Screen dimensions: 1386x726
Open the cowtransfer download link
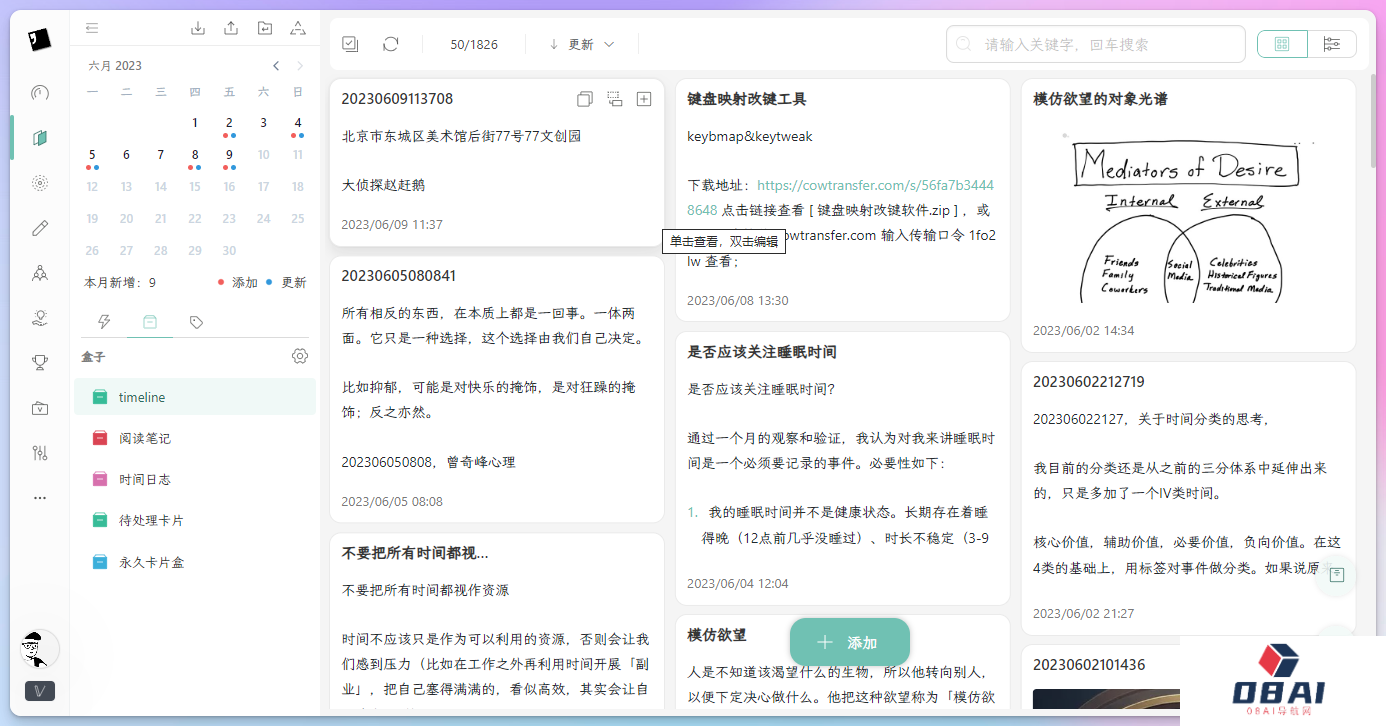click(x=875, y=186)
